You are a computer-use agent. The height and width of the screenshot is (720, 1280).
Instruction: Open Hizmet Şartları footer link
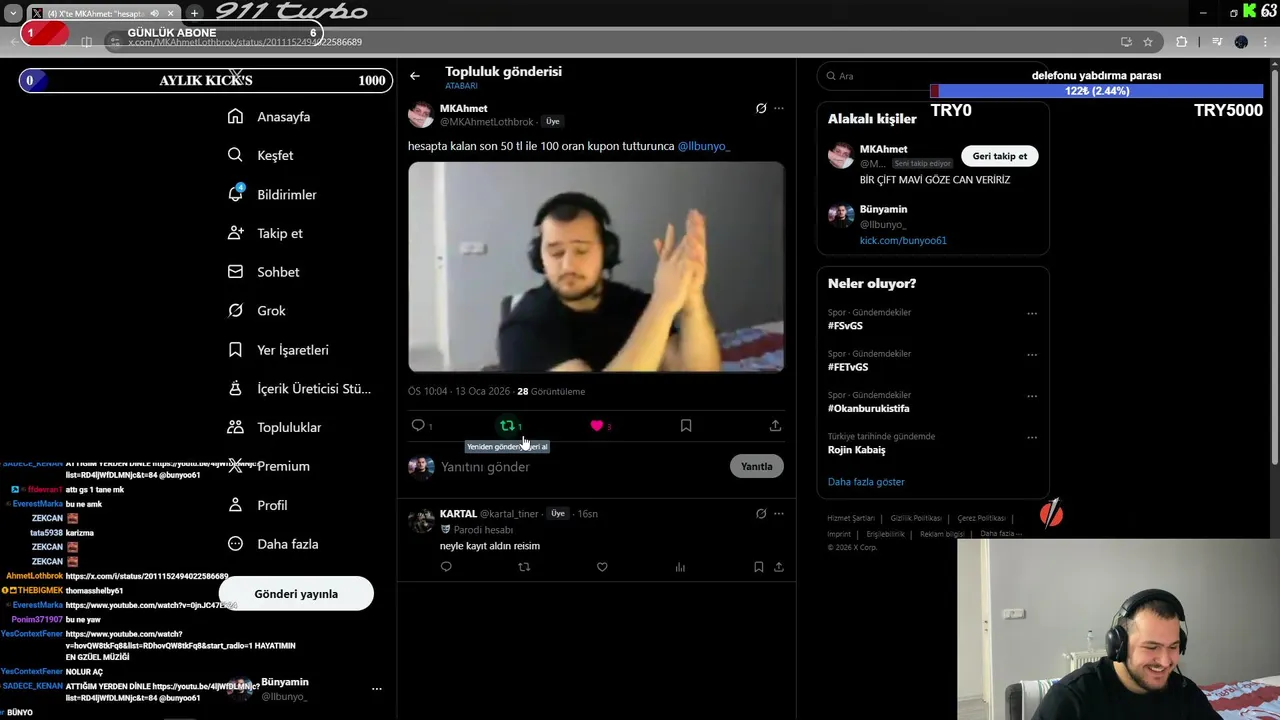point(851,518)
